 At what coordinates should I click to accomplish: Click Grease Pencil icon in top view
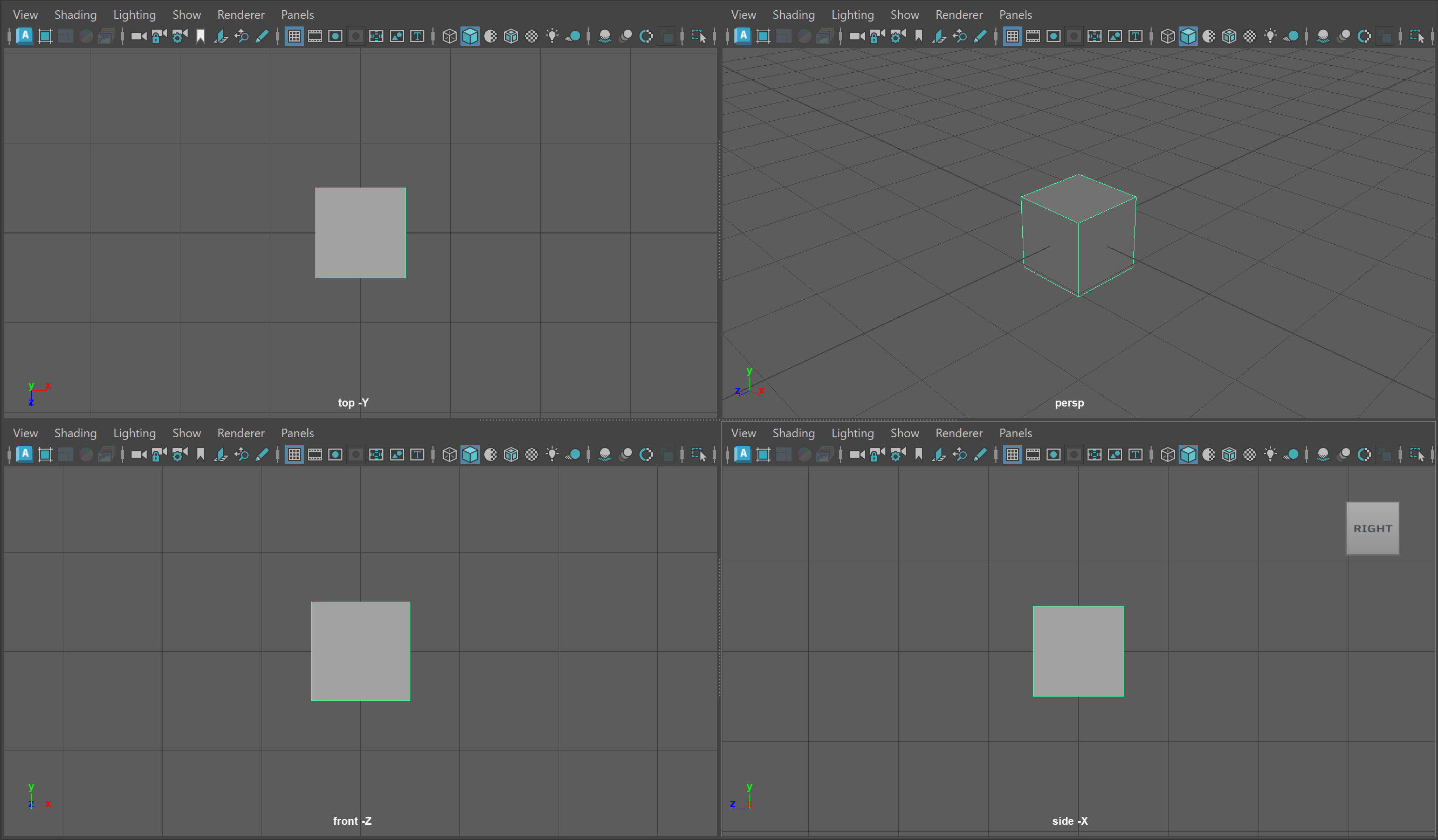coord(262,37)
